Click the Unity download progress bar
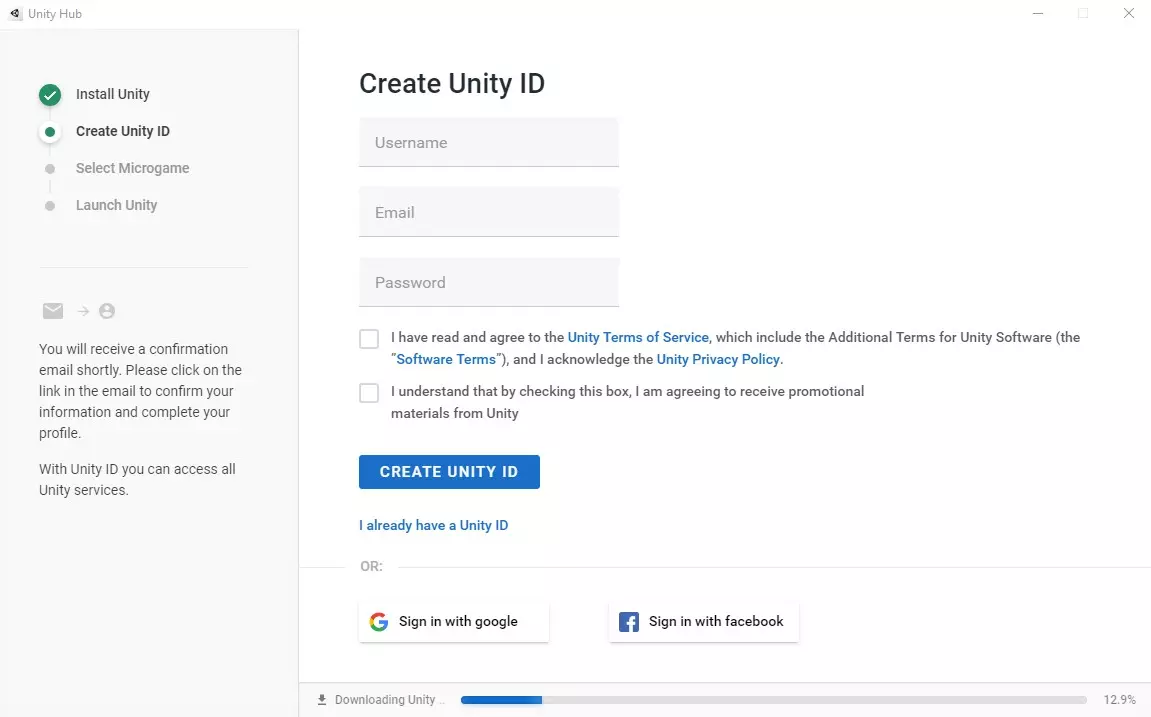Image resolution: width=1151 pixels, height=717 pixels. (773, 700)
